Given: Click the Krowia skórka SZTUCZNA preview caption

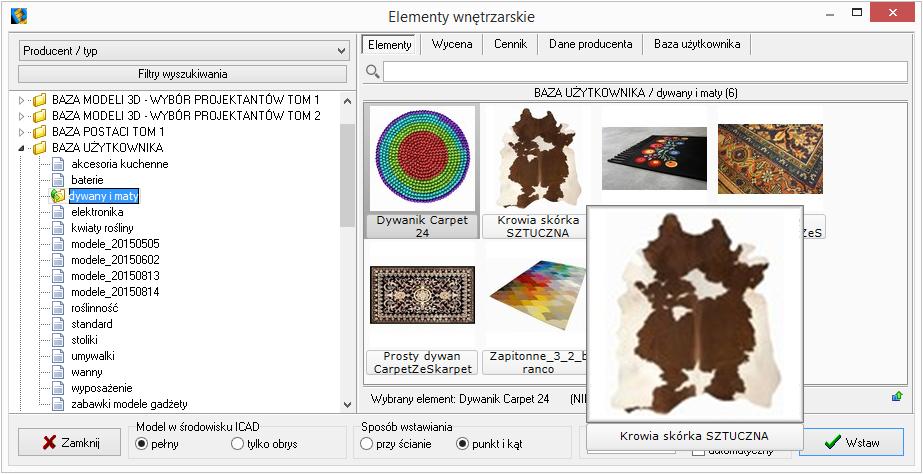Looking at the screenshot, I should (x=695, y=436).
